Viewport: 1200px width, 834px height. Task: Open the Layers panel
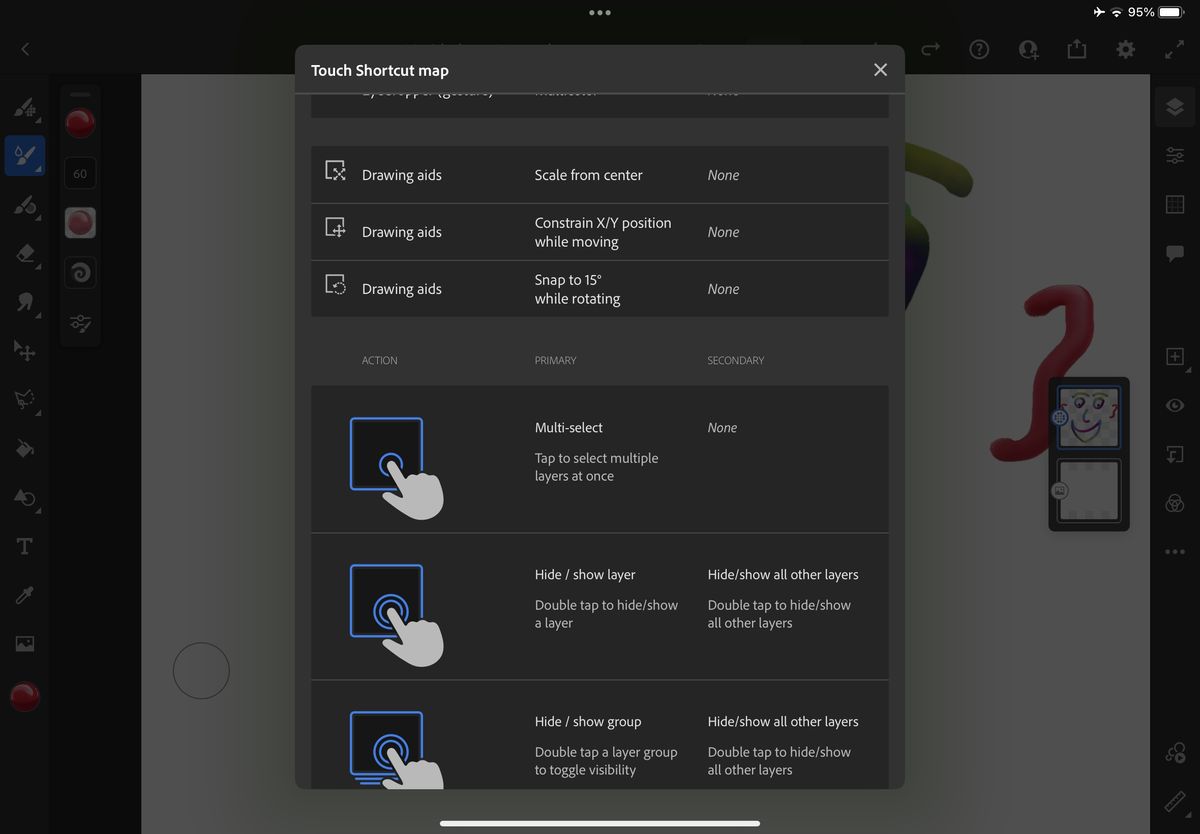[1174, 105]
